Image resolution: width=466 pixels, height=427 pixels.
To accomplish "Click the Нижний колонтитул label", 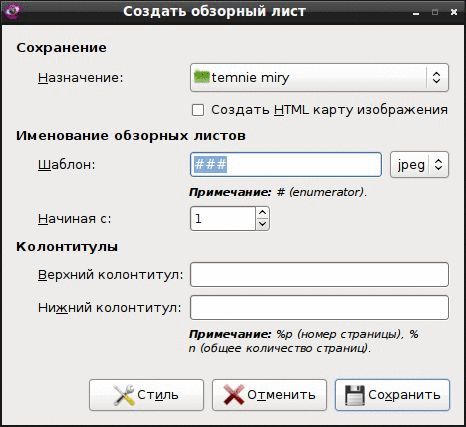I will point(110,308).
